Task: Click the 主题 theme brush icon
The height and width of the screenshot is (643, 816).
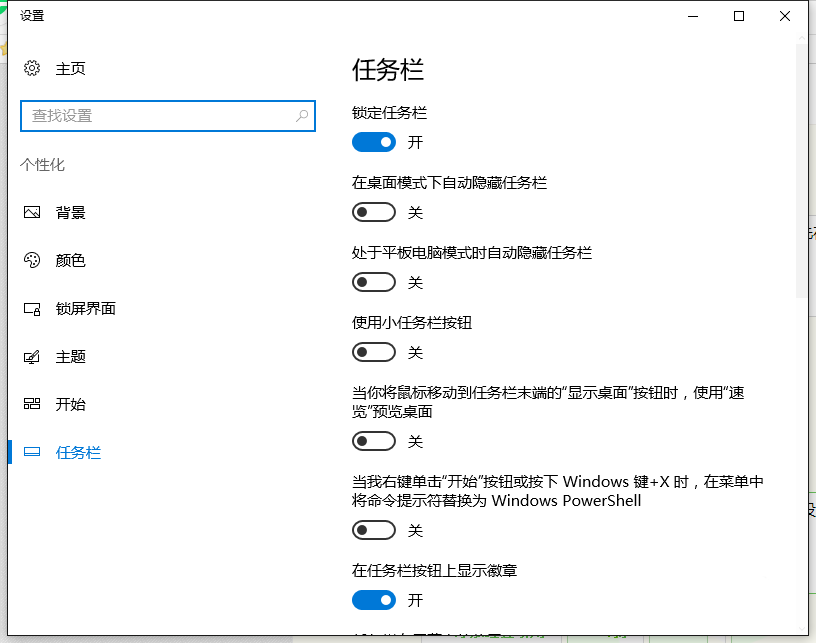Action: coord(32,357)
